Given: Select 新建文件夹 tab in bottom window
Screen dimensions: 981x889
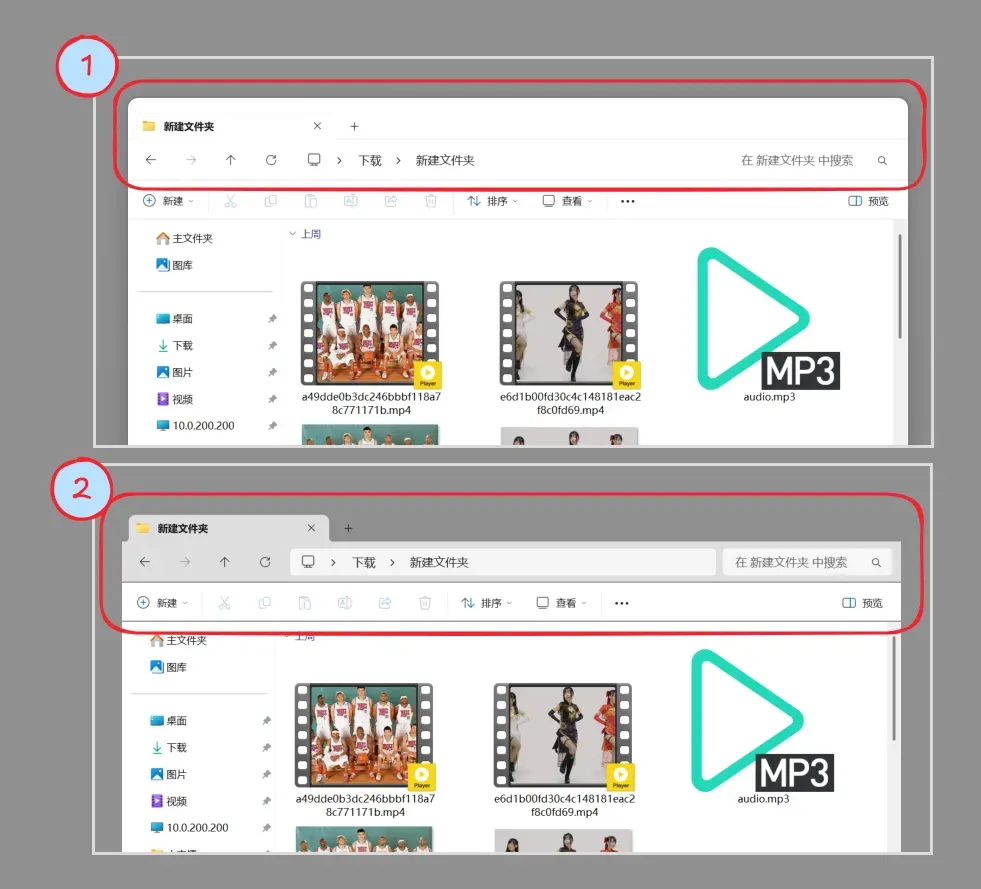Looking at the screenshot, I should coord(228,528).
